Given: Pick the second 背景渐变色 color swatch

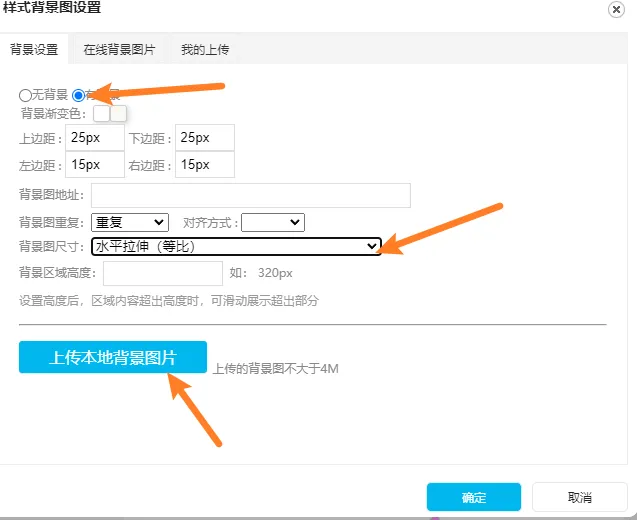Looking at the screenshot, I should (119, 113).
